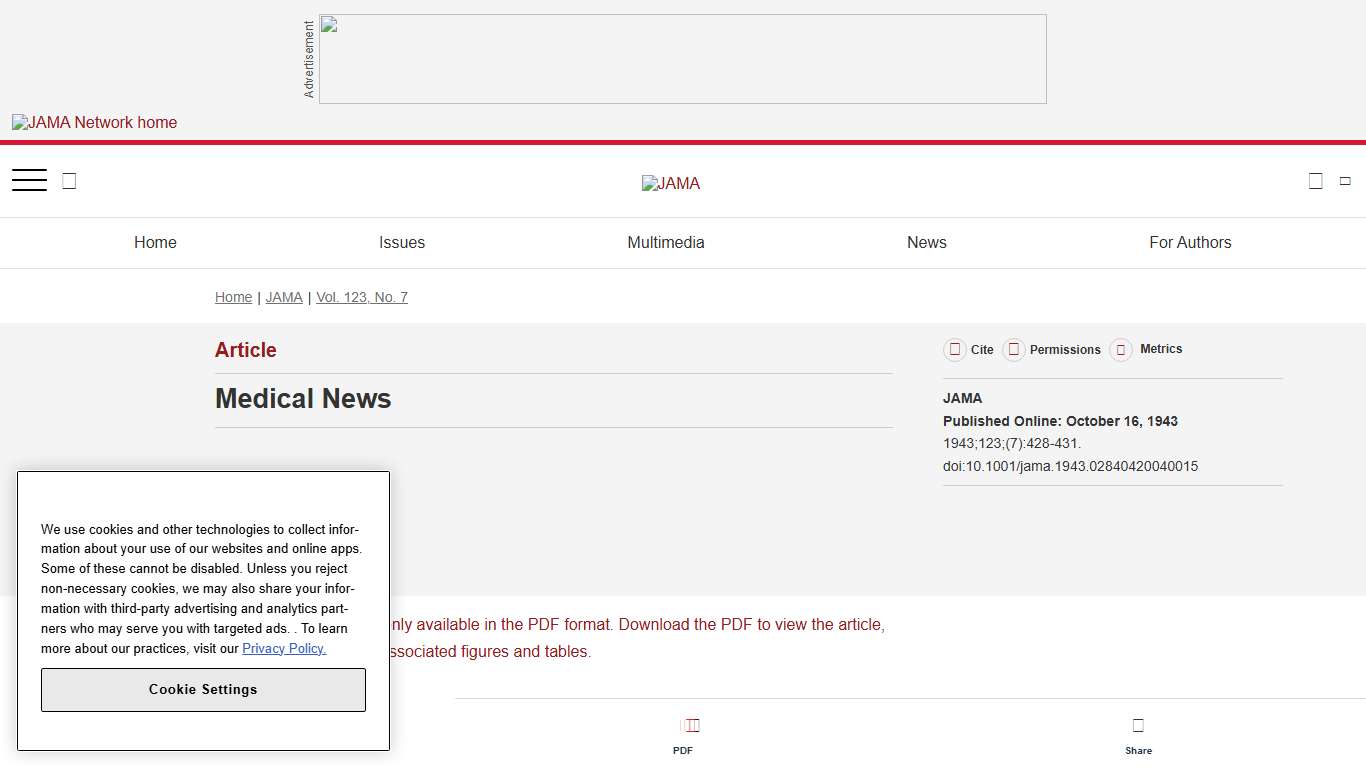Viewport: 1366px width, 768px height.
Task: Open the hamburger navigation menu
Action: pyautogui.click(x=29, y=179)
